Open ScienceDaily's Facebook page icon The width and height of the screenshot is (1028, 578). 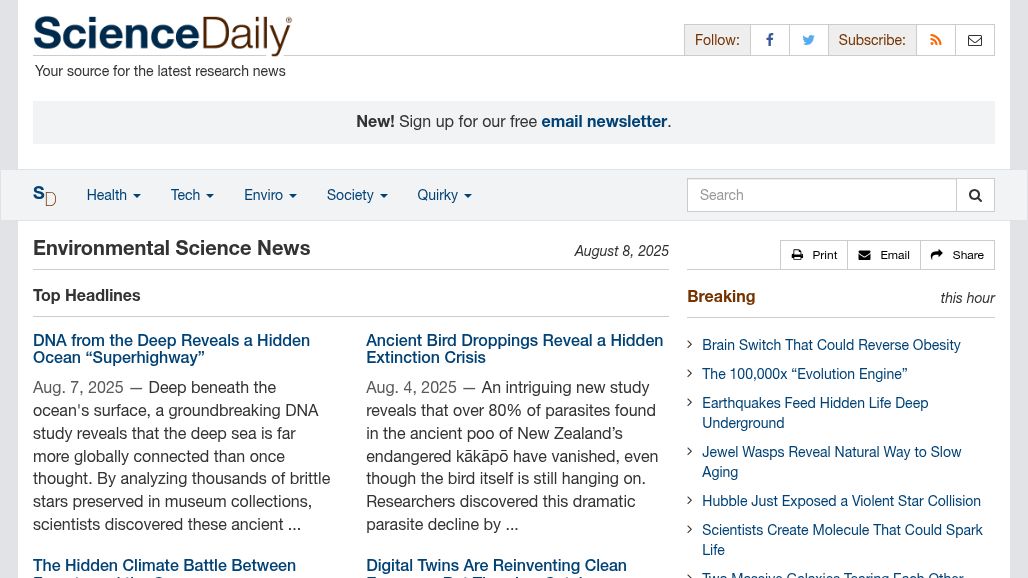(x=770, y=40)
